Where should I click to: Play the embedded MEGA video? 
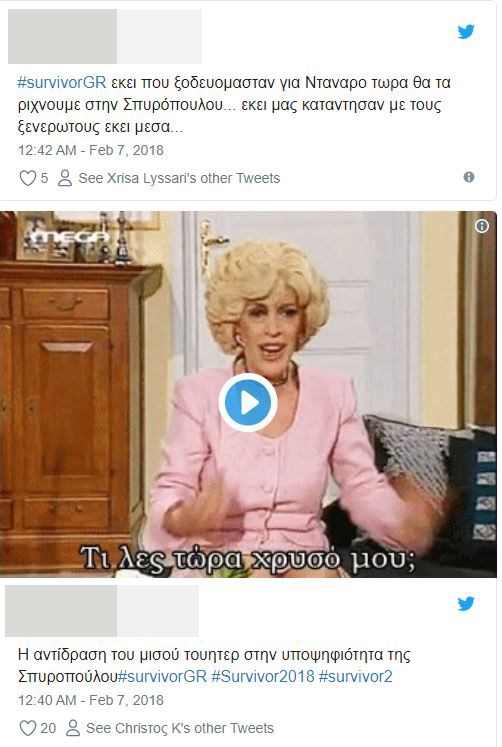pyautogui.click(x=248, y=403)
